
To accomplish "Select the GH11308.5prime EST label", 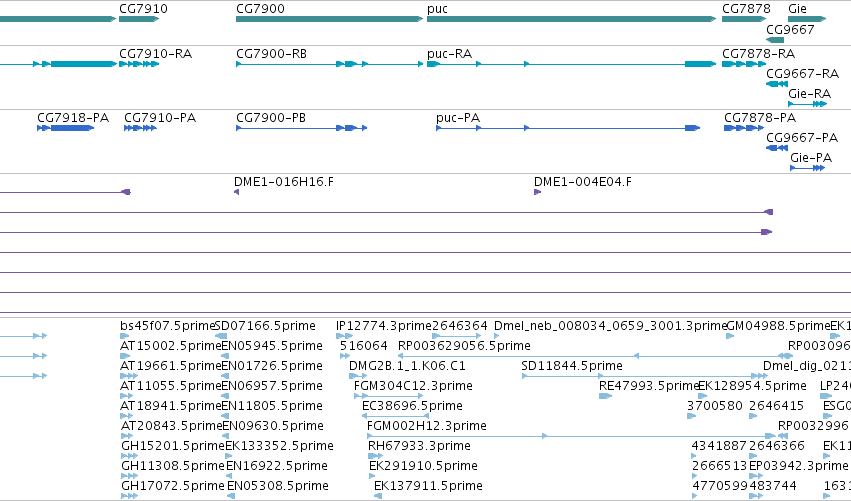I will [x=173, y=466].
